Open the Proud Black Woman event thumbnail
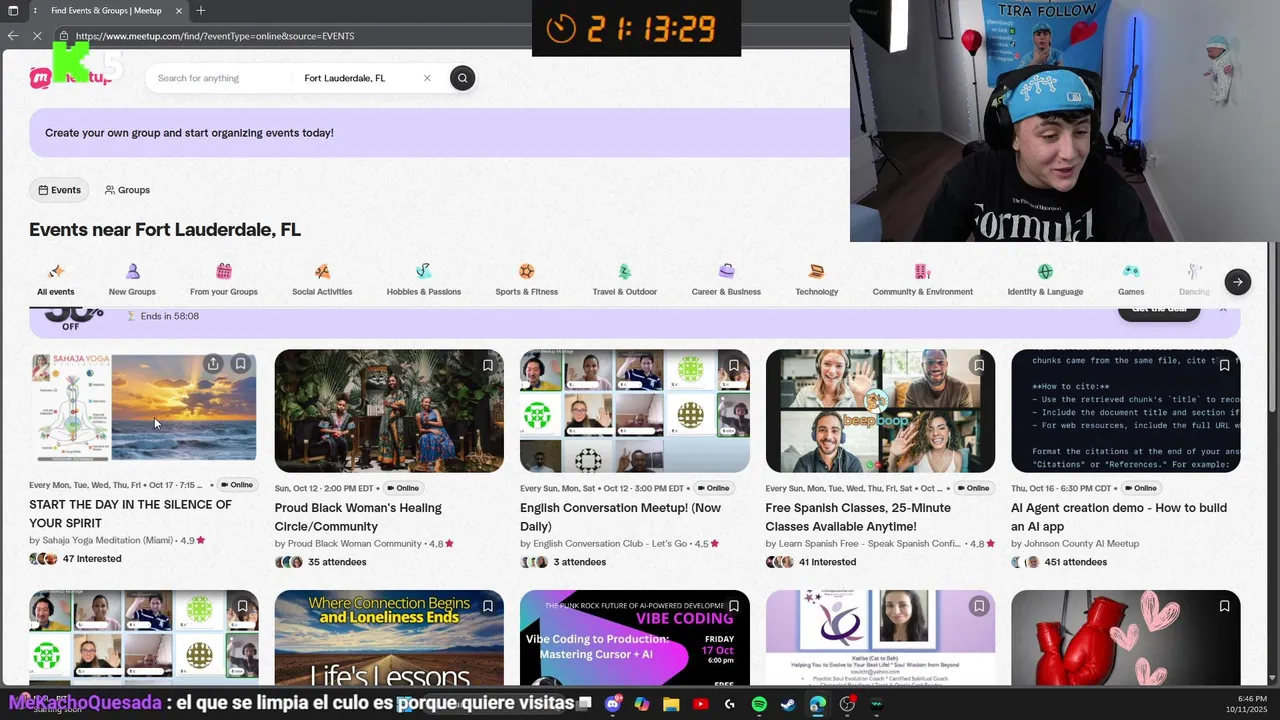Screen dimensions: 1280x720 (x=389, y=411)
